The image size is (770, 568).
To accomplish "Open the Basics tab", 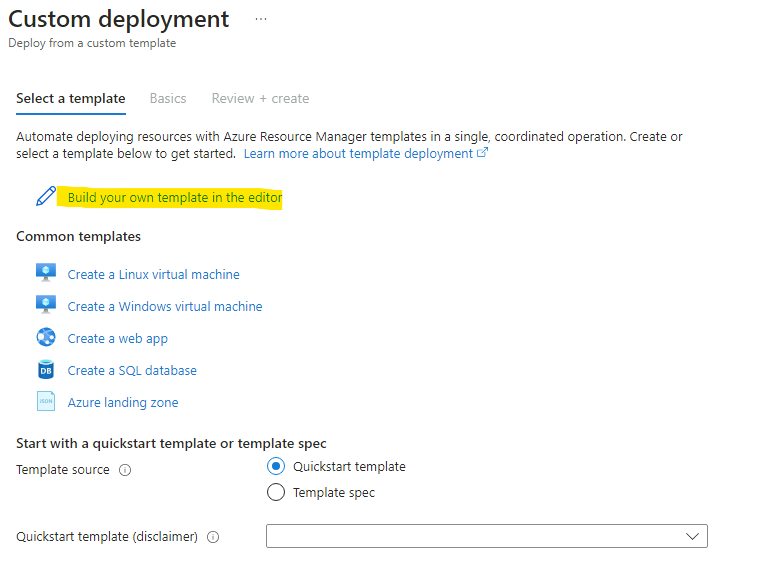I will point(168,99).
